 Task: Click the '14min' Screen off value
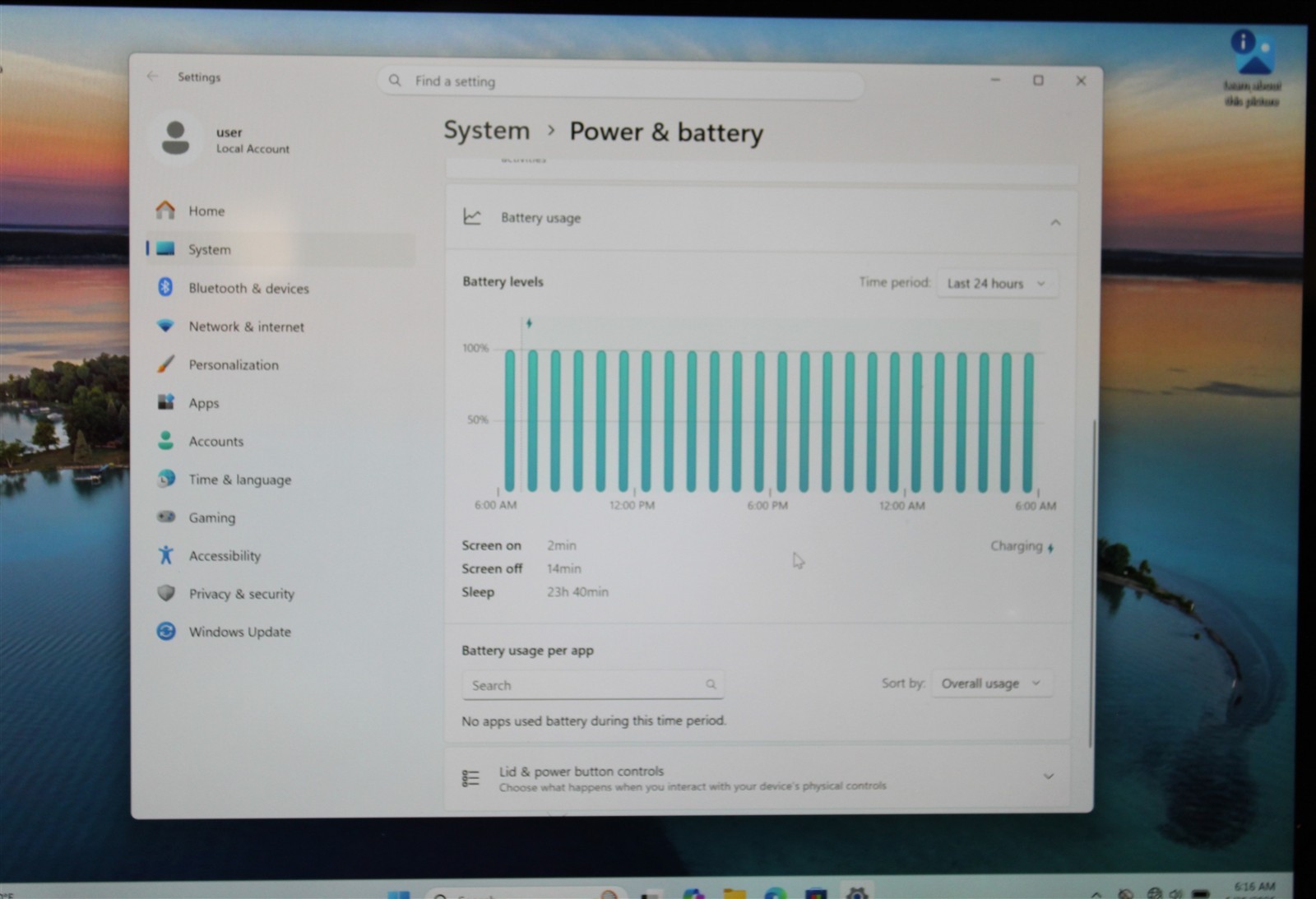(x=564, y=568)
